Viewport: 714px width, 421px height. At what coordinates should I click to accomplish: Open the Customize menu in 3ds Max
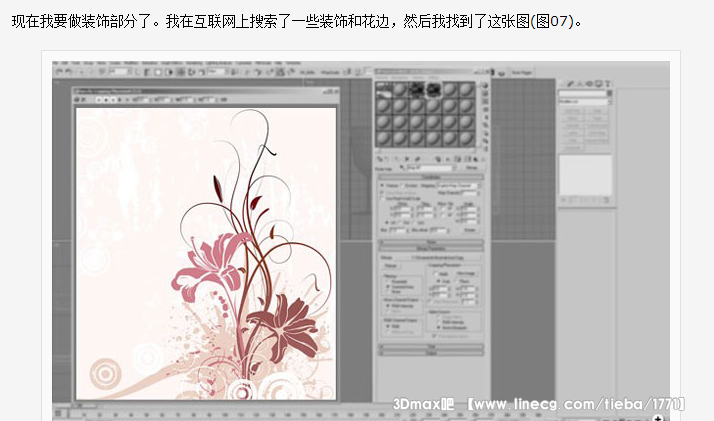[x=243, y=63]
